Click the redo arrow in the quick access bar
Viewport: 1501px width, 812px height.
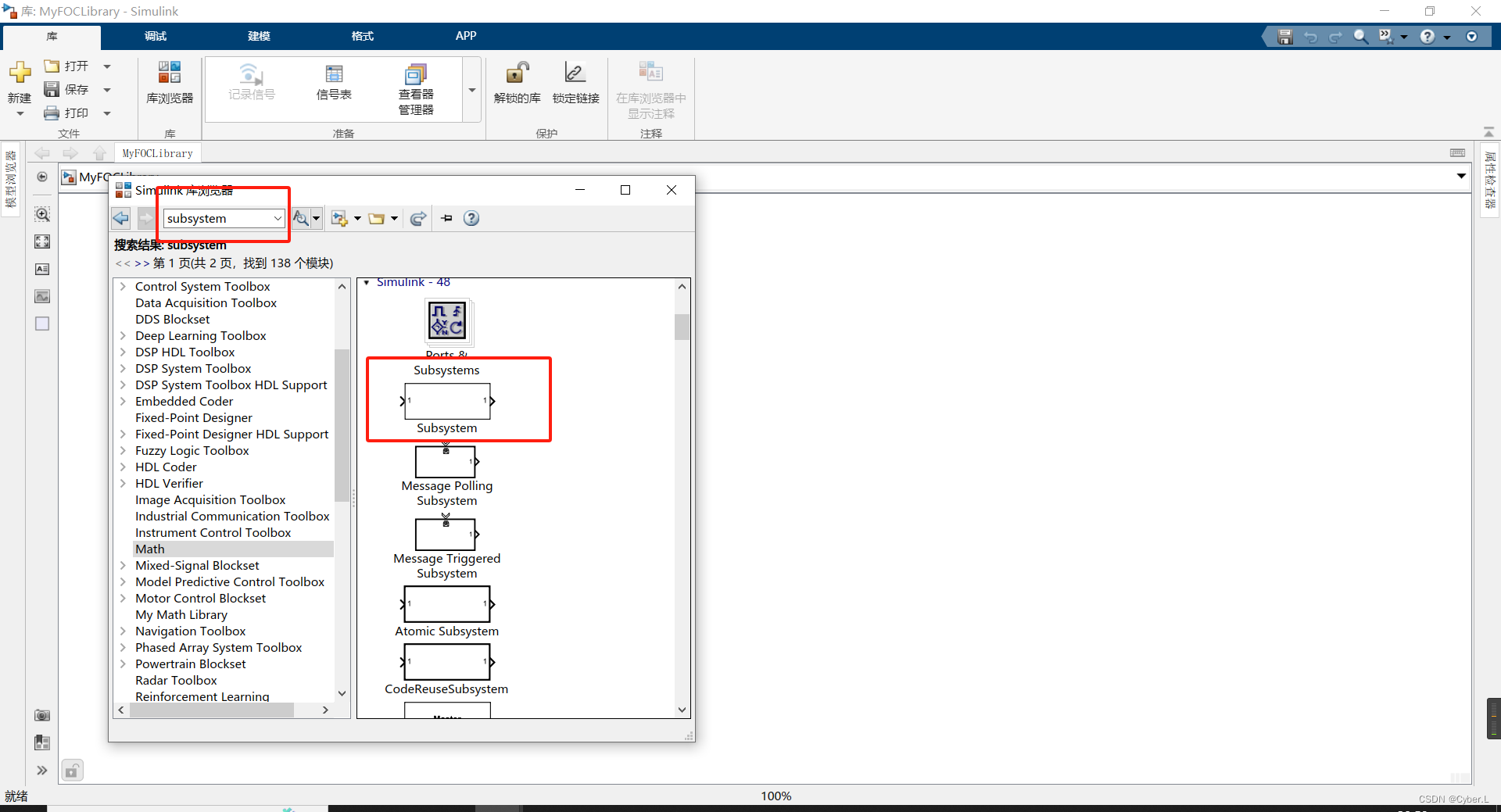[1336, 37]
